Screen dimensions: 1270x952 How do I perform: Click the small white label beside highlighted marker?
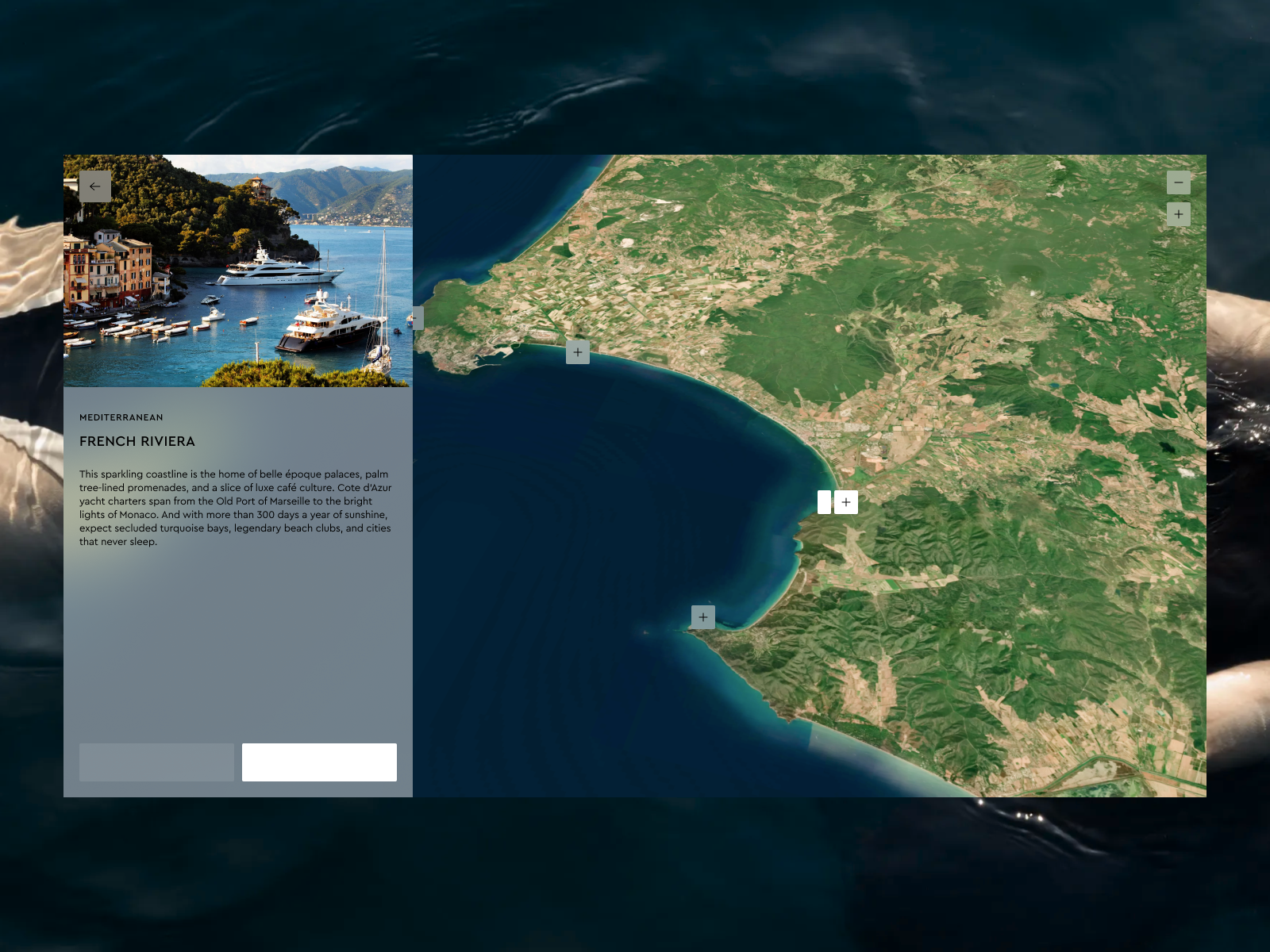tap(825, 502)
